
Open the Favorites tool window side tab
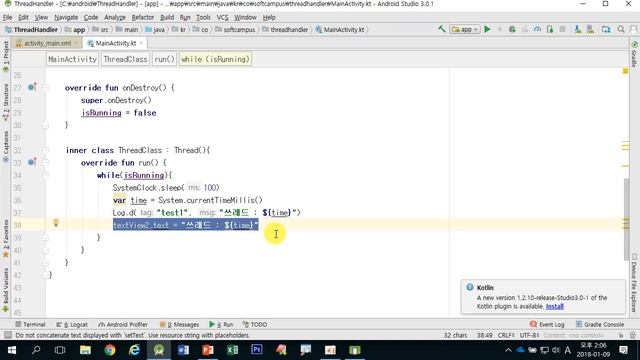[x=5, y=238]
